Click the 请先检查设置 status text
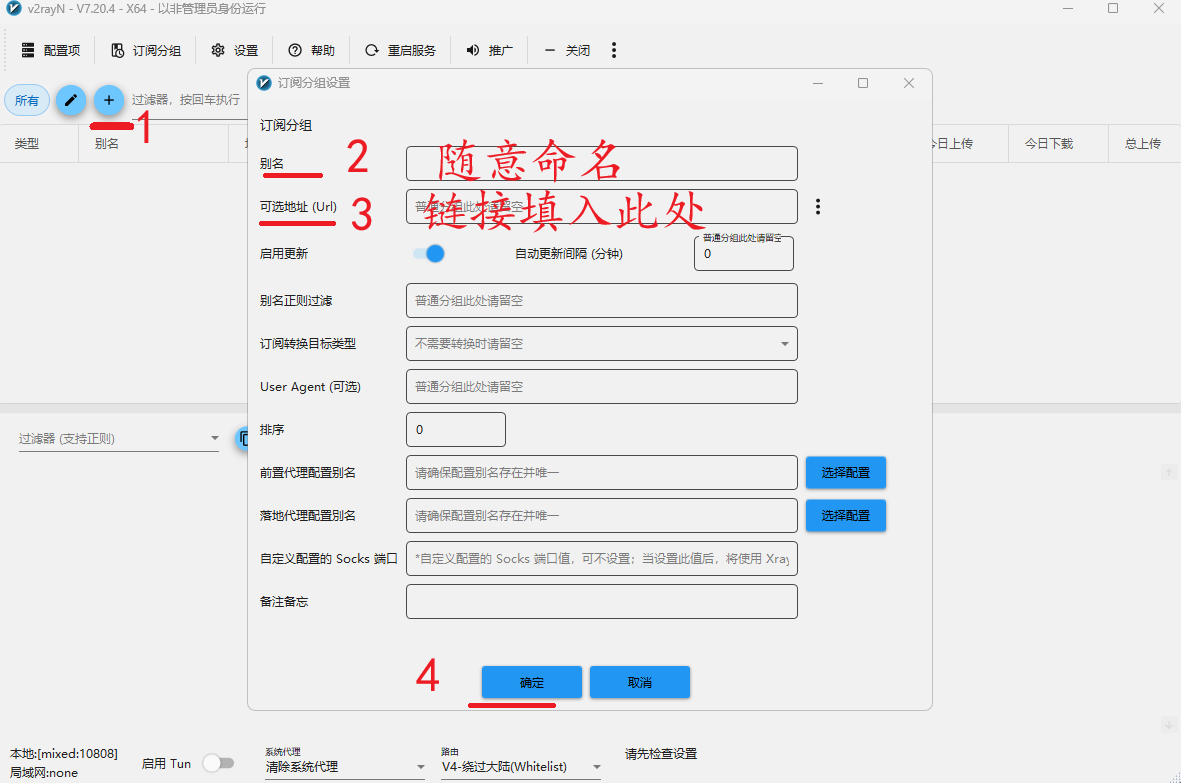 [x=661, y=754]
